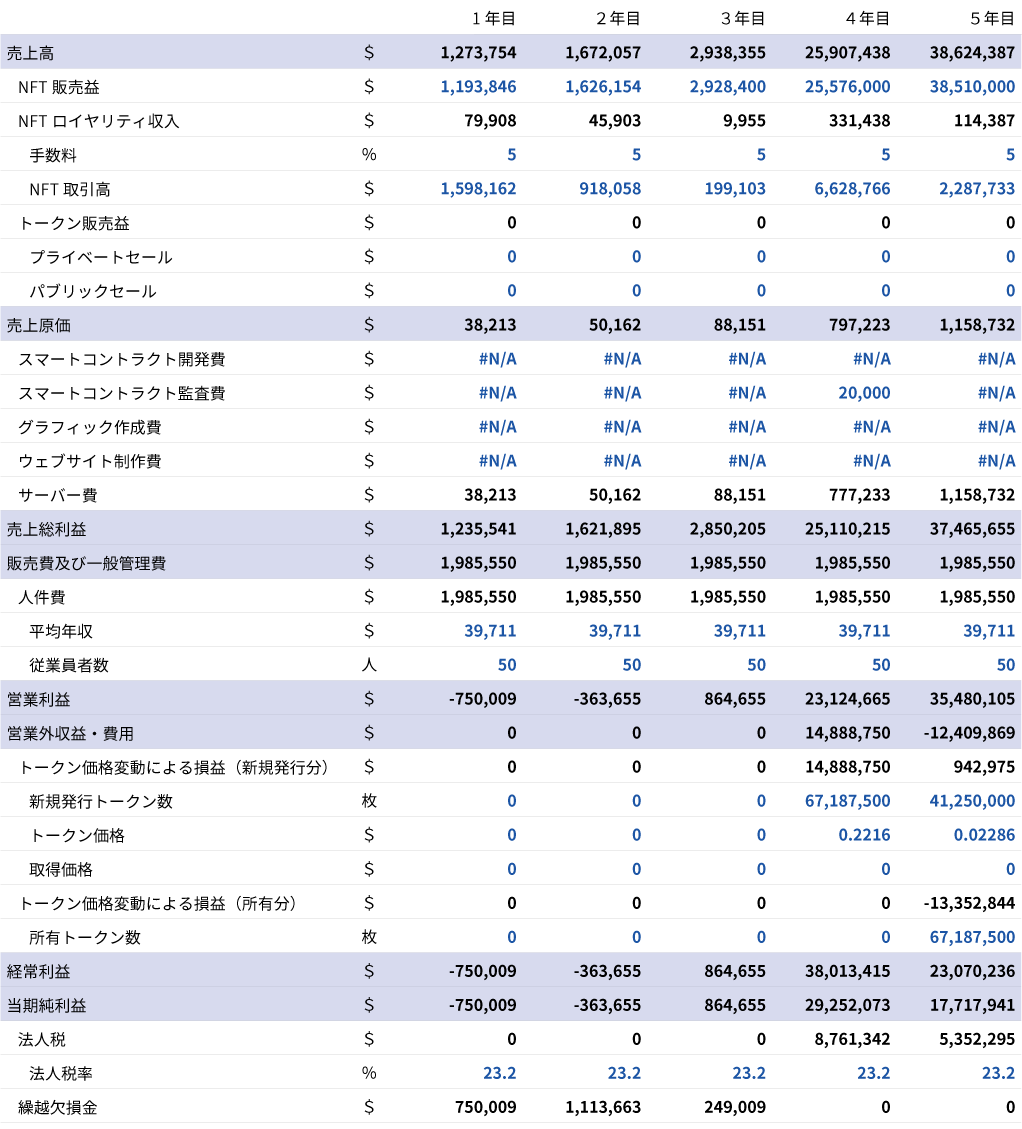Select サーバー費 value 777,233

[x=859, y=495]
